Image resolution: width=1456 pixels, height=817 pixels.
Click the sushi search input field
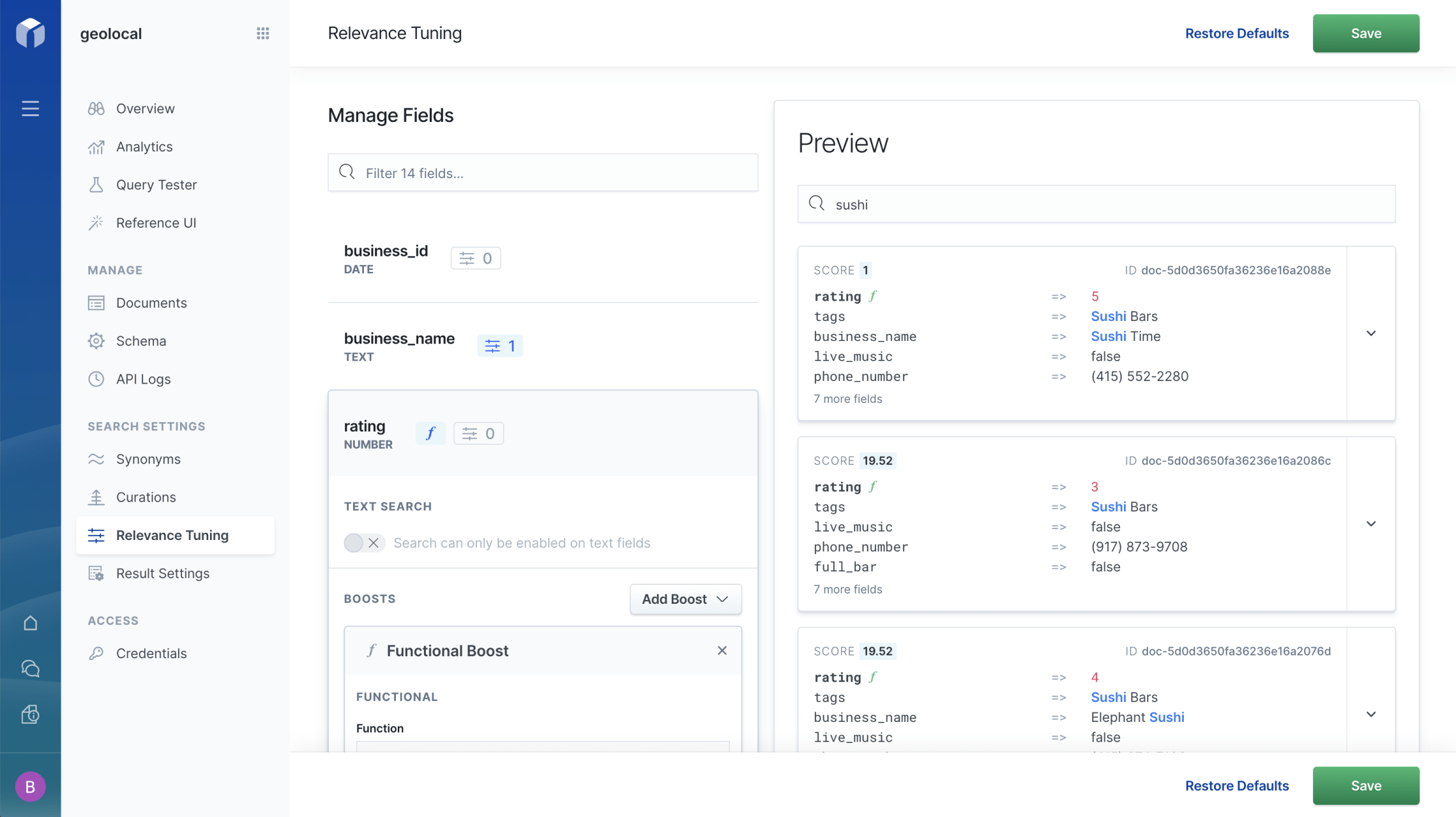(1096, 203)
